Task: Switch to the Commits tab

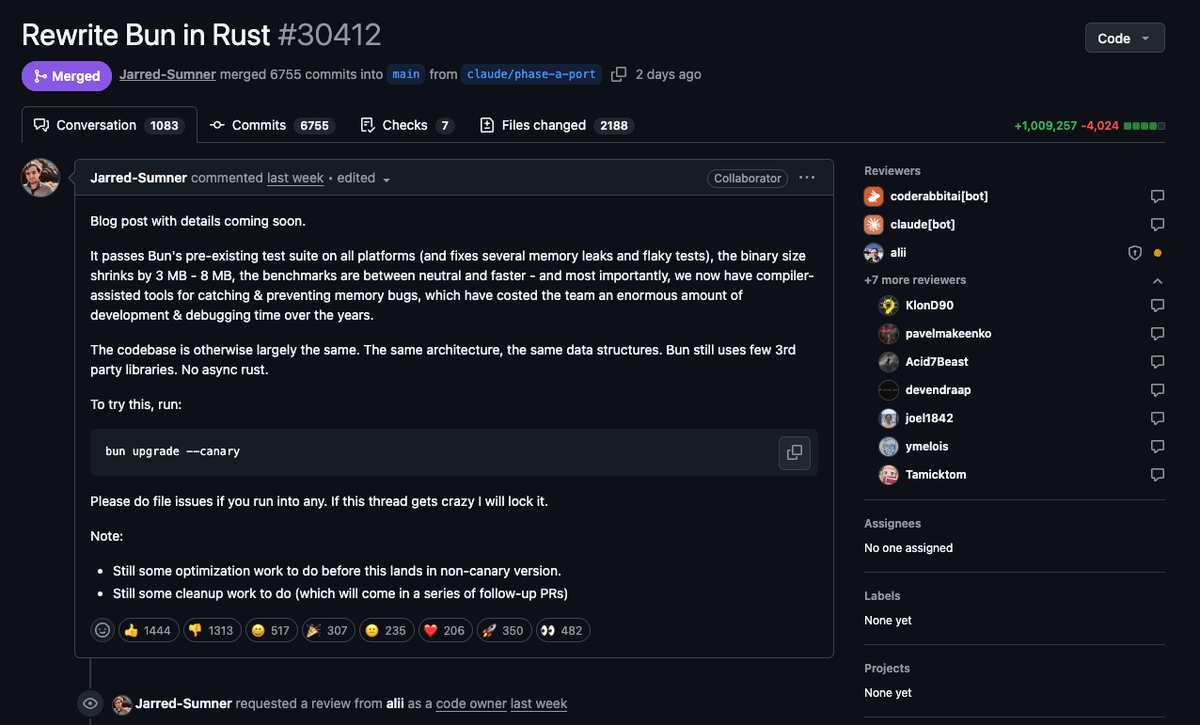Action: click(x=270, y=125)
